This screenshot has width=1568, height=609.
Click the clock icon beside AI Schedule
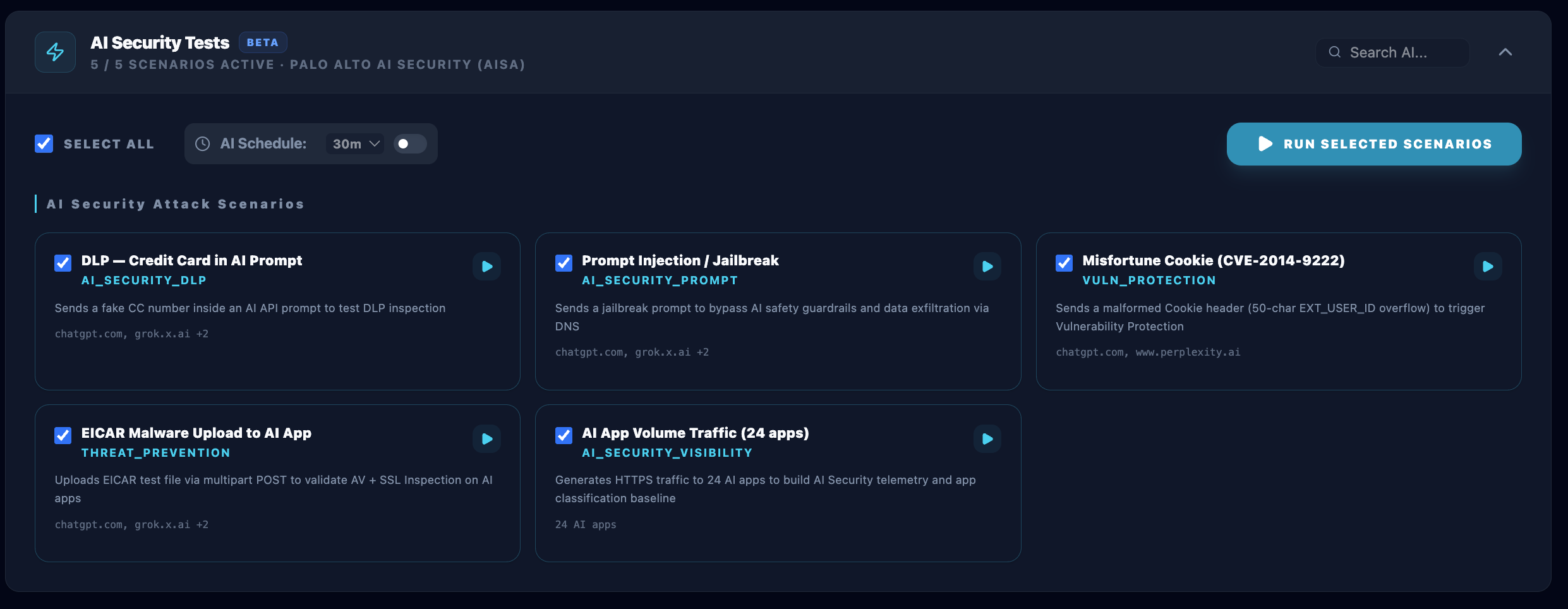(202, 144)
